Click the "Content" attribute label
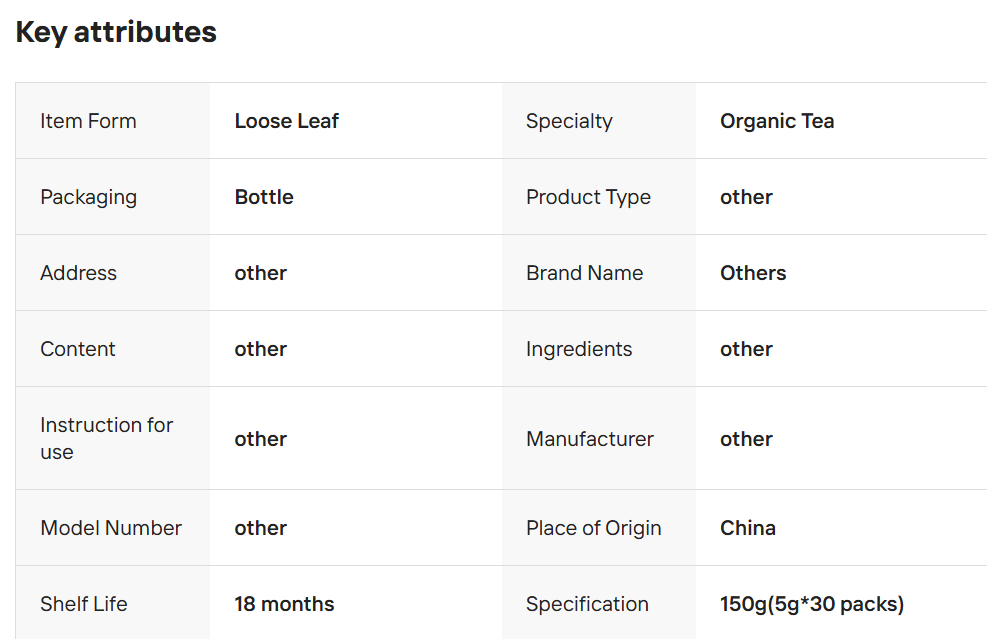Image resolution: width=987 pixels, height=639 pixels. point(78,349)
